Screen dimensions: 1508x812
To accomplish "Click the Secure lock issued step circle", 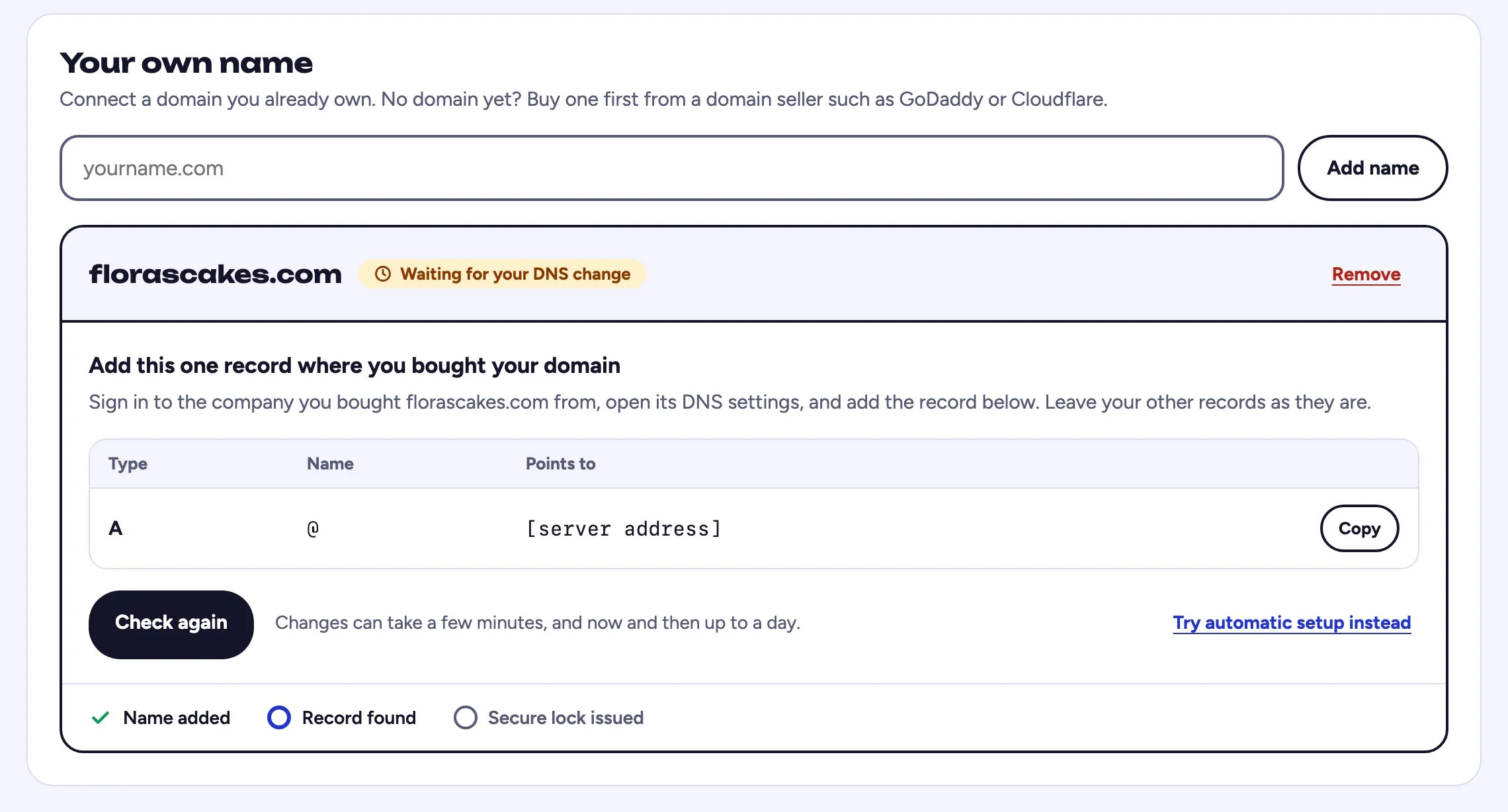I will pos(466,717).
